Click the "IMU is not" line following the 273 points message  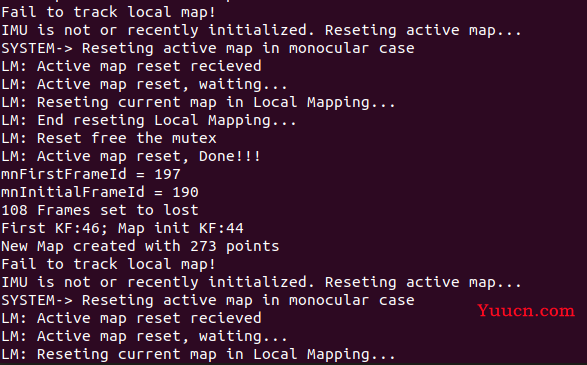[x=261, y=282]
